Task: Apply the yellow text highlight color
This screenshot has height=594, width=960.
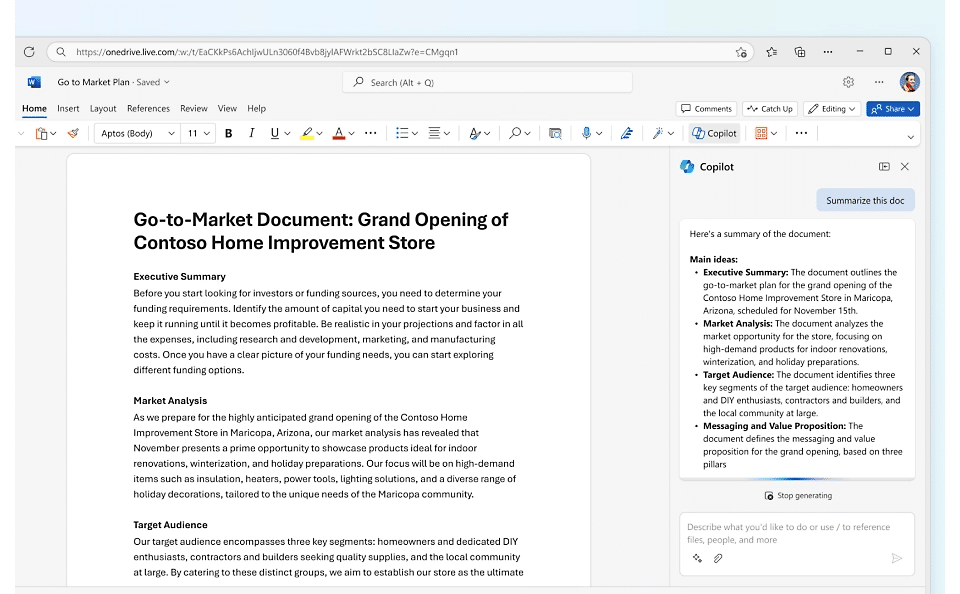Action: 307,133
